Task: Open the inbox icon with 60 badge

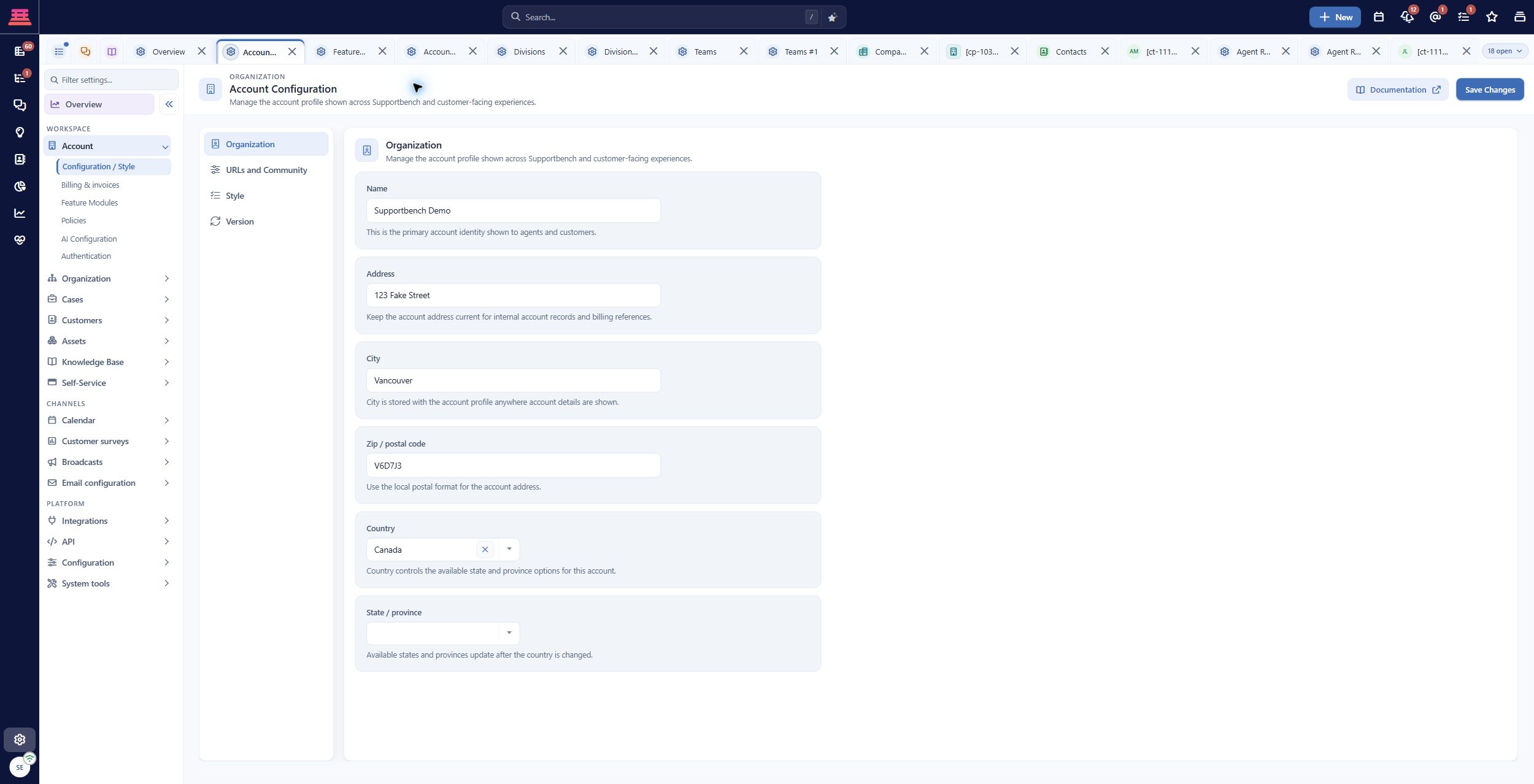Action: 20,51
